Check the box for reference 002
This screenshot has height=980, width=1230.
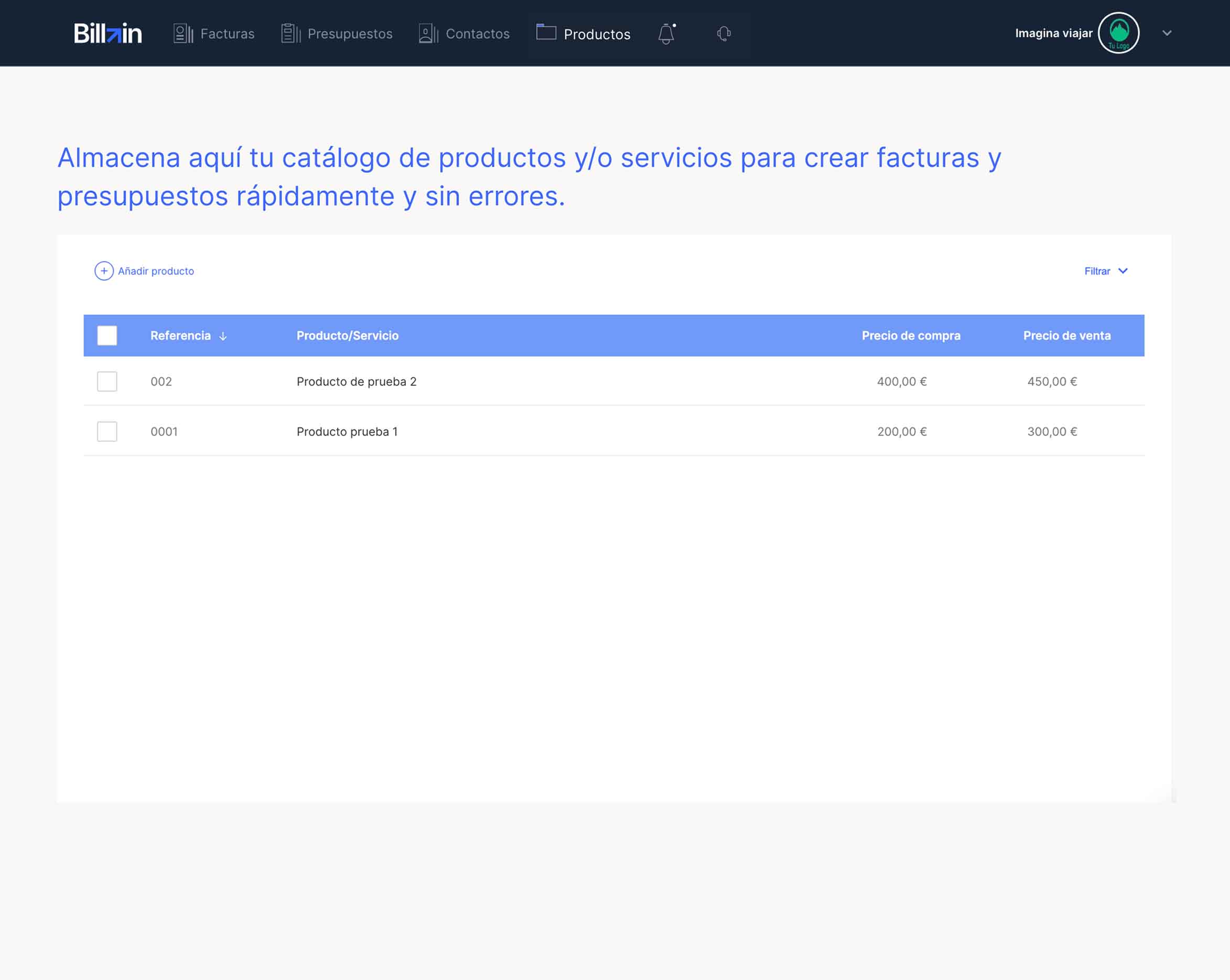(x=107, y=382)
